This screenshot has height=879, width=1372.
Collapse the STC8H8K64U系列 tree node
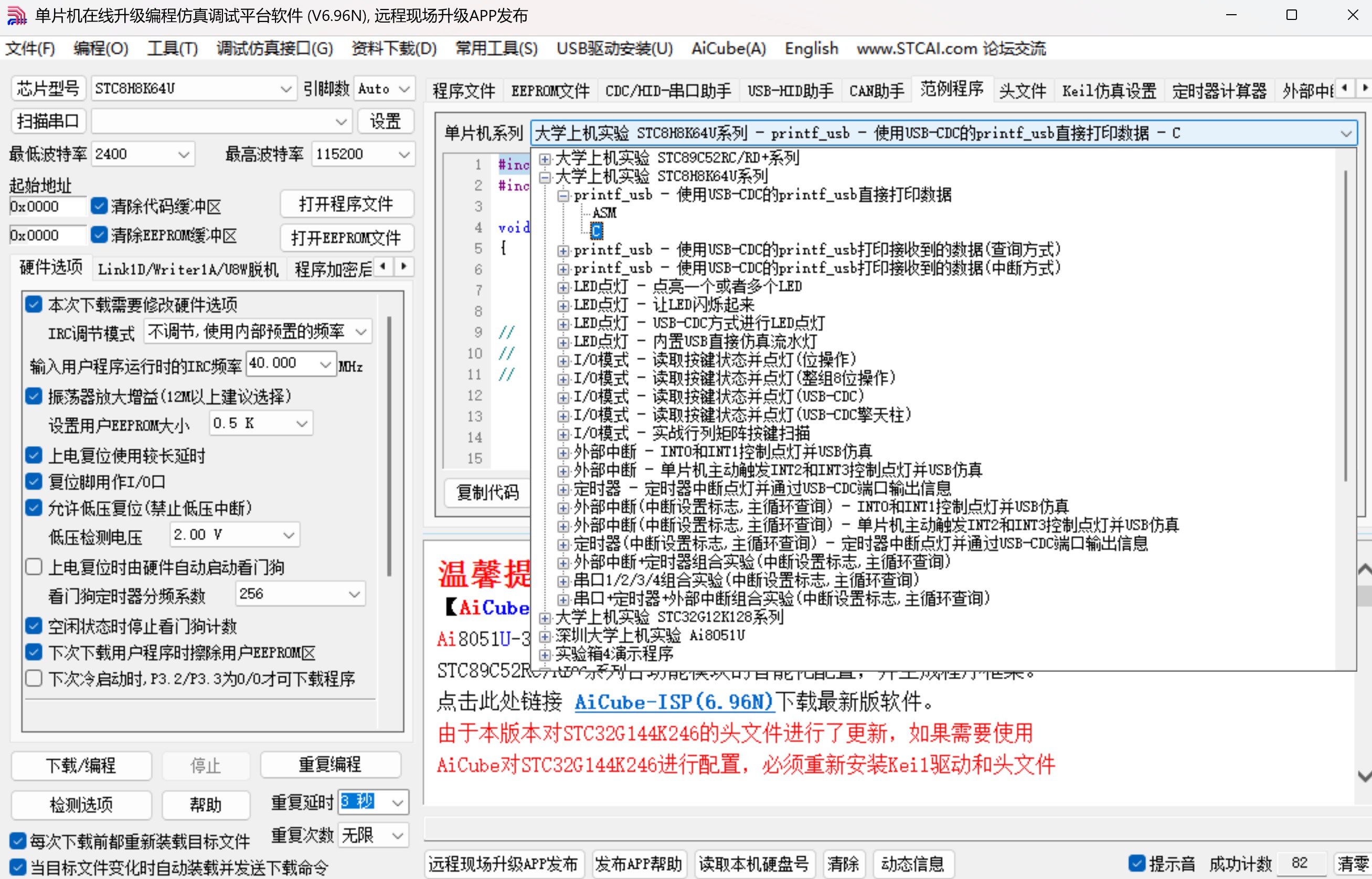[545, 176]
